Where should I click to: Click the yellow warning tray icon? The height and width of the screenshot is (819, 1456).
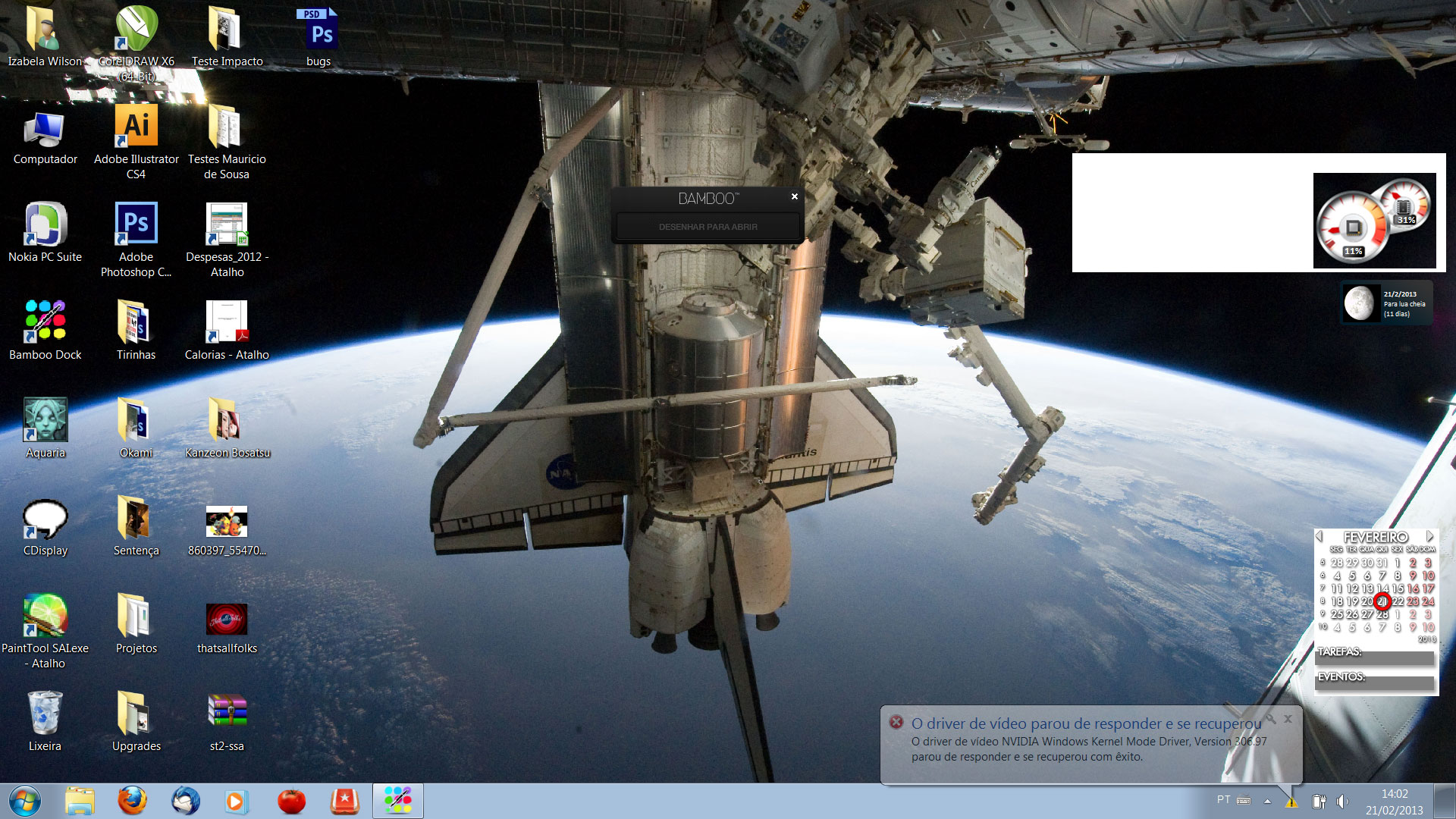click(1291, 802)
